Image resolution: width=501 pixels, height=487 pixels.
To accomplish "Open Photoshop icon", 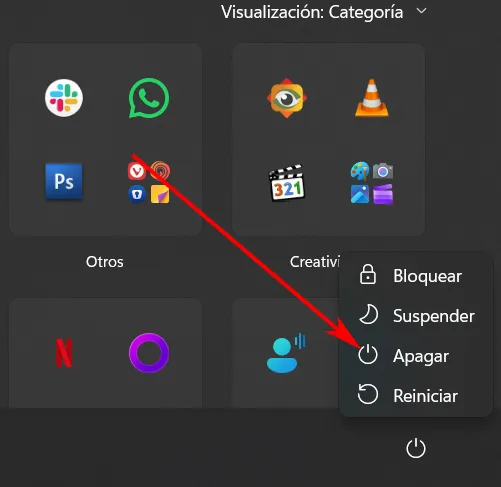I will [64, 182].
